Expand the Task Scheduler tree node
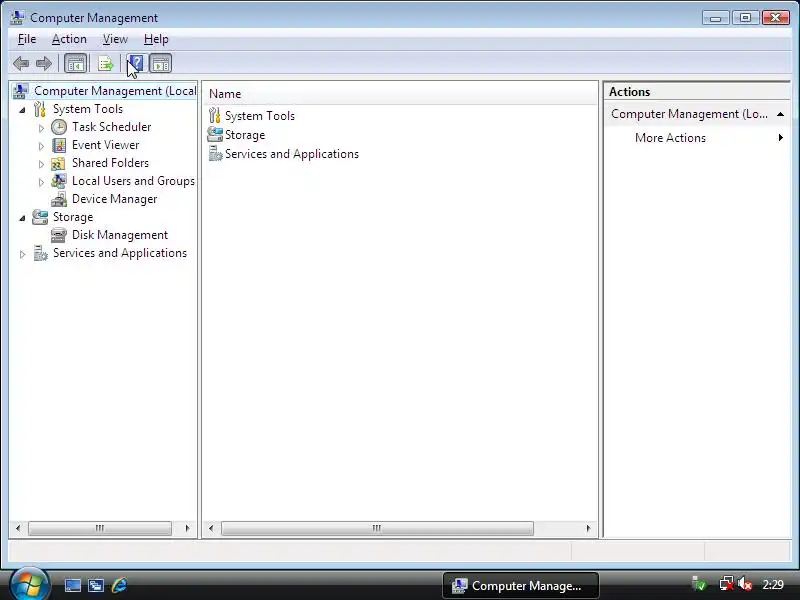800x600 pixels. pyautogui.click(x=41, y=128)
